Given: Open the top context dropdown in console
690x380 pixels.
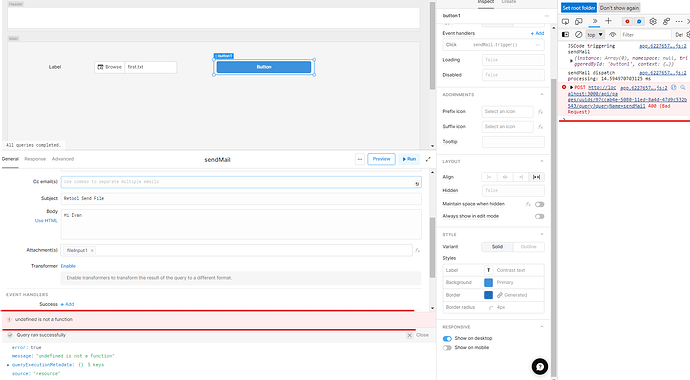Looking at the screenshot, I should pos(595,34).
